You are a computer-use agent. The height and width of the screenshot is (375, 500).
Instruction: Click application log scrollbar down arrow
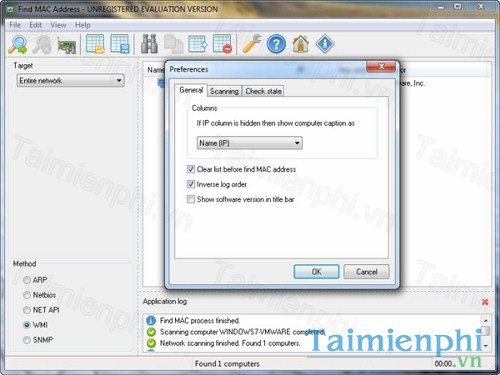tap(486, 346)
